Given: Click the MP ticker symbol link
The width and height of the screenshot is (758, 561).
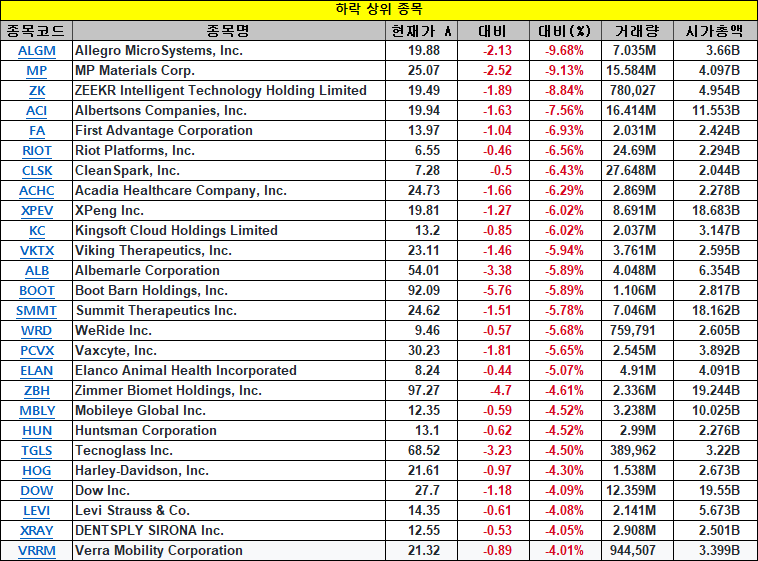Looking at the screenshot, I should pyautogui.click(x=37, y=70).
